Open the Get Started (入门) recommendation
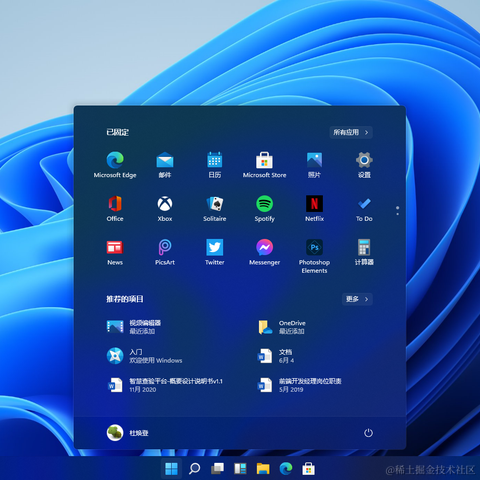 144,356
